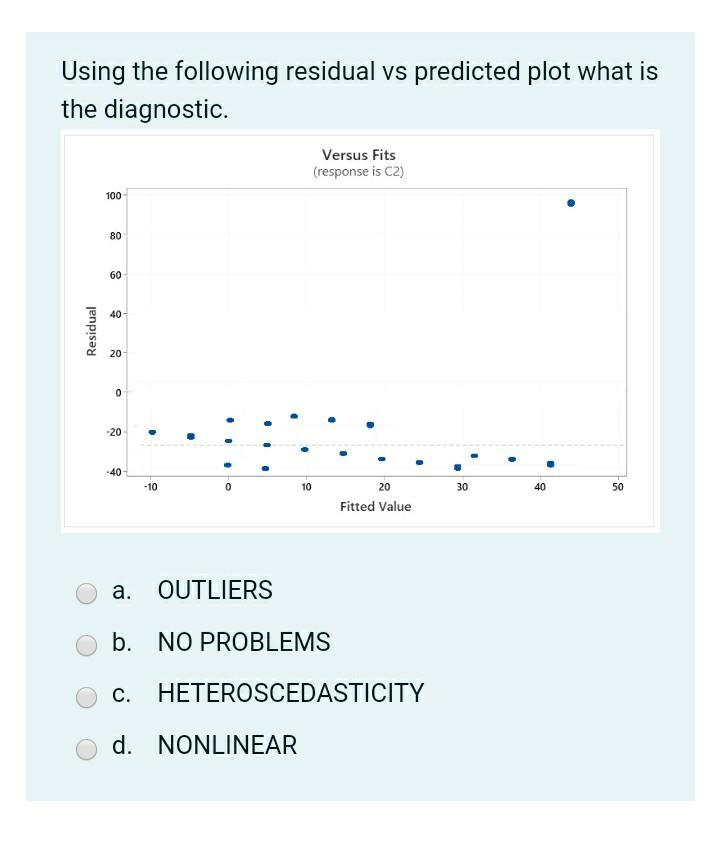Click the 100 tick label on y-axis
Viewport: 720px width, 844px height.
click(x=112, y=197)
